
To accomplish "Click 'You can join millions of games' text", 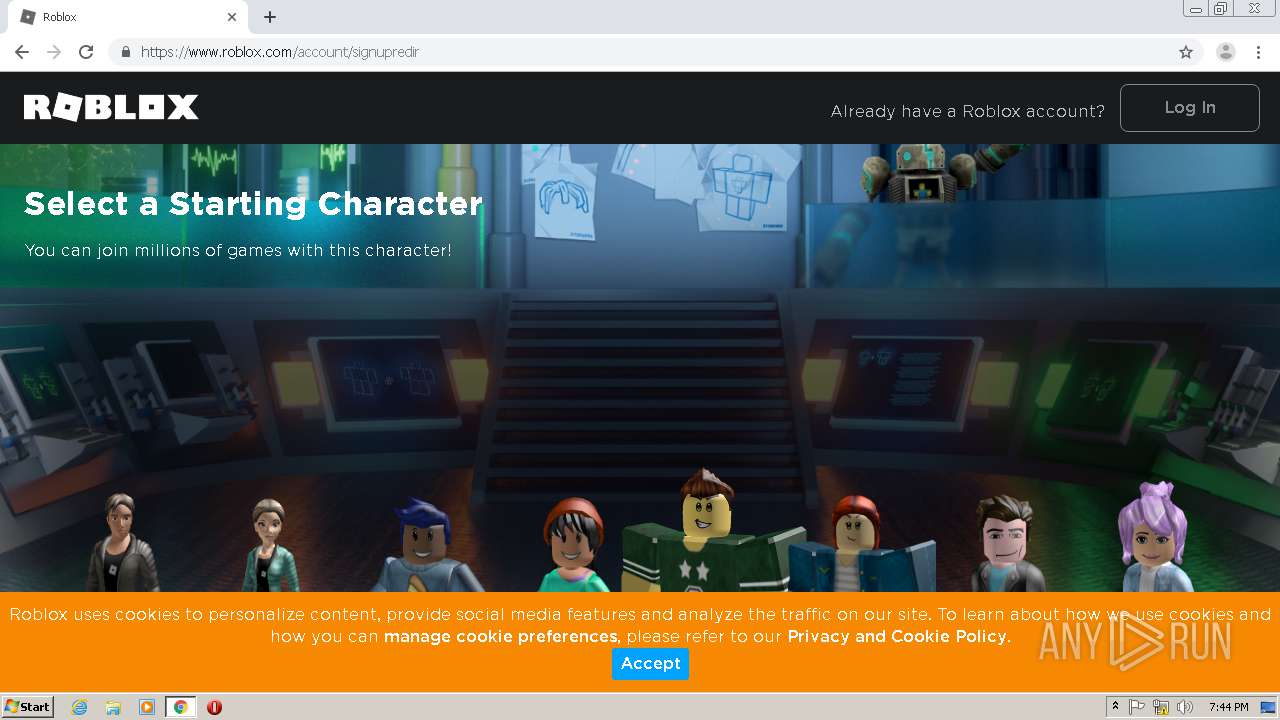I will tap(238, 250).
